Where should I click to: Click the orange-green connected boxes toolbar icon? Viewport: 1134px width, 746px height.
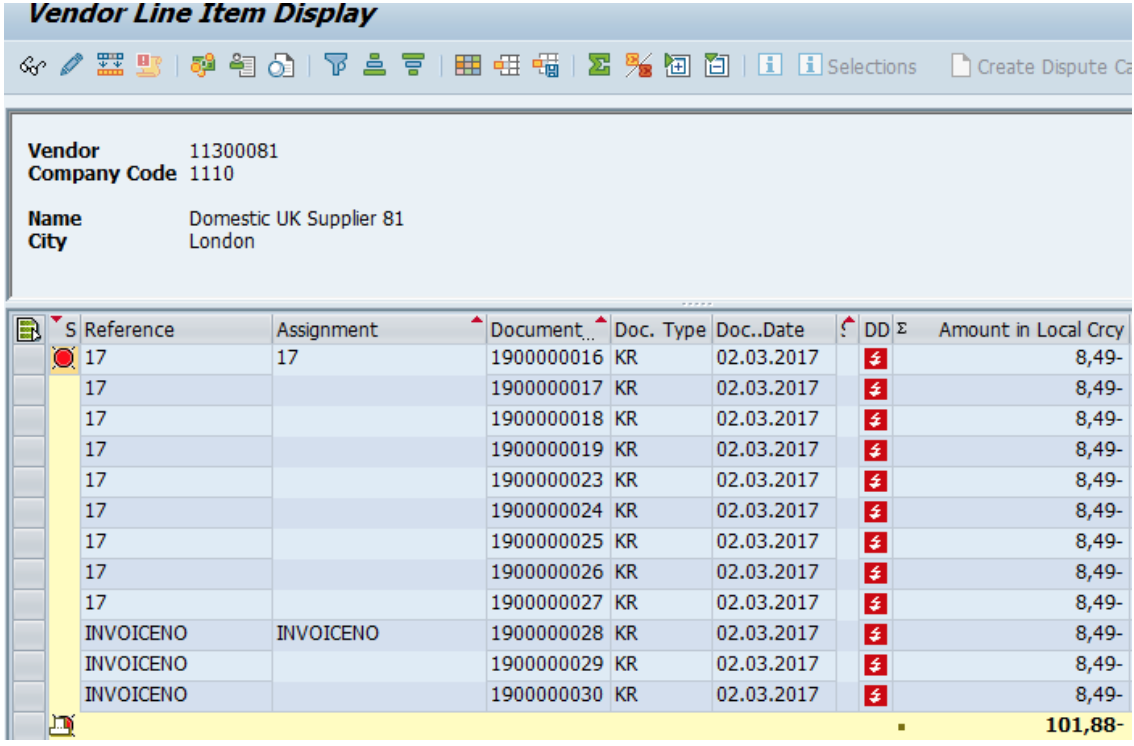(x=202, y=66)
